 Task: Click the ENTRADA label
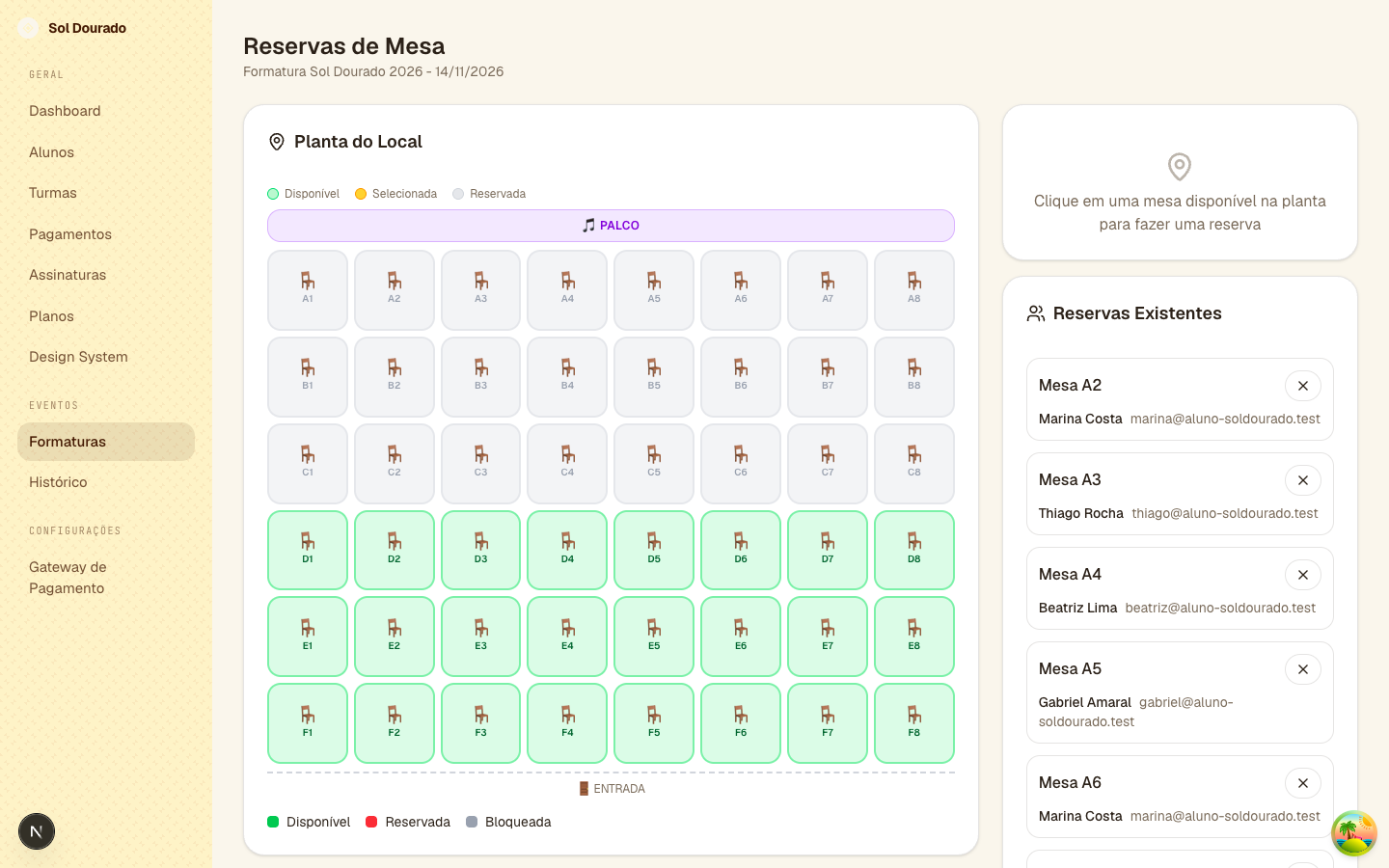[x=612, y=789]
